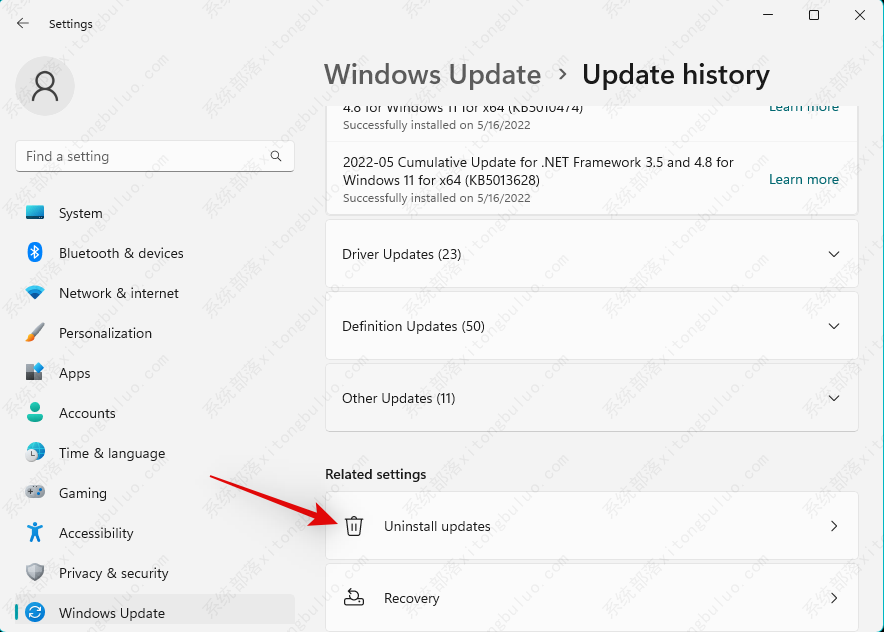This screenshot has width=884, height=632.
Task: Click the Windows Update breadcrumb link
Action: tap(432, 75)
